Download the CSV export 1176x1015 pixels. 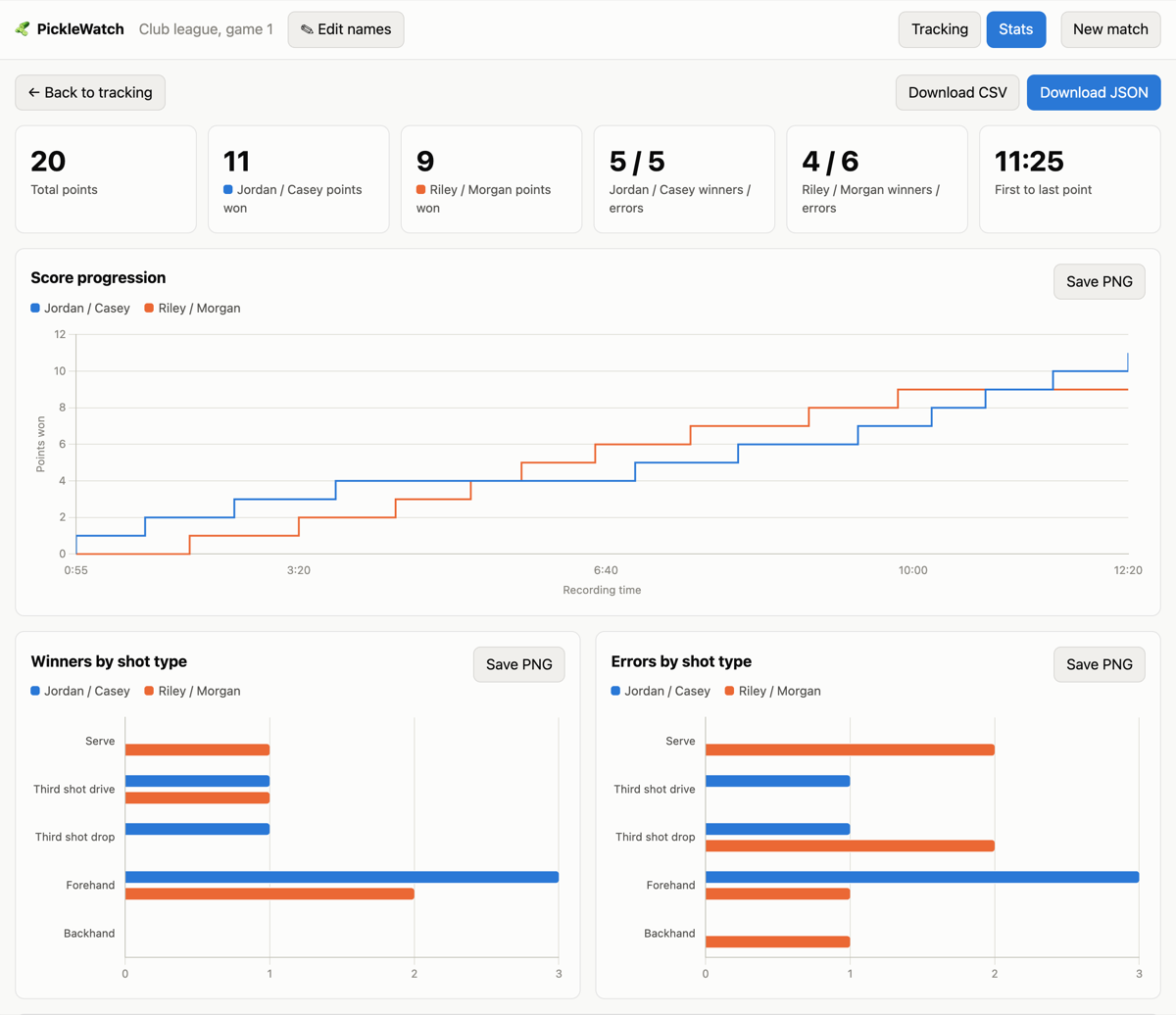pyautogui.click(x=957, y=92)
